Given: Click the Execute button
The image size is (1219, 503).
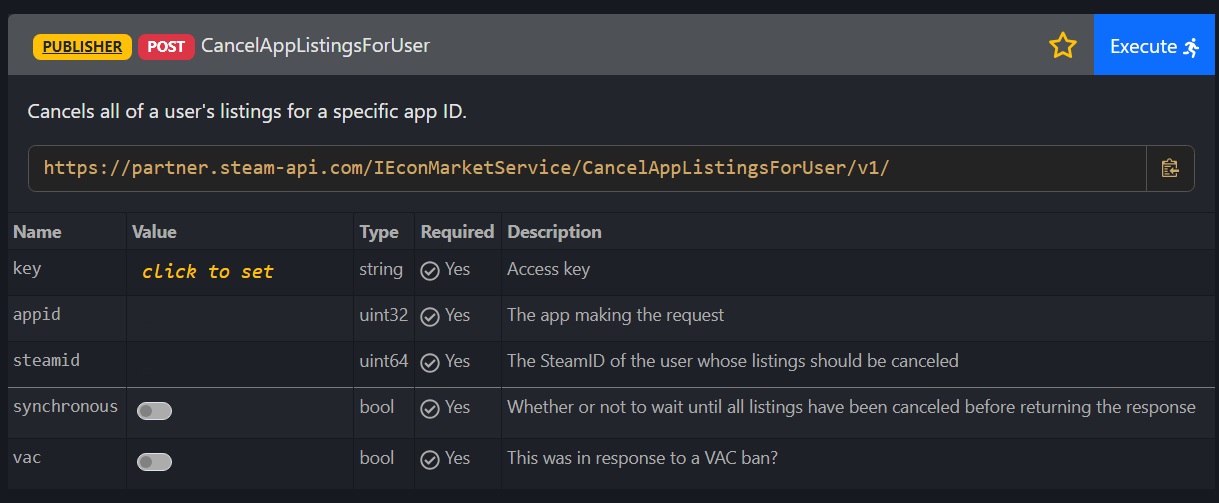Looking at the screenshot, I should (x=1156, y=45).
